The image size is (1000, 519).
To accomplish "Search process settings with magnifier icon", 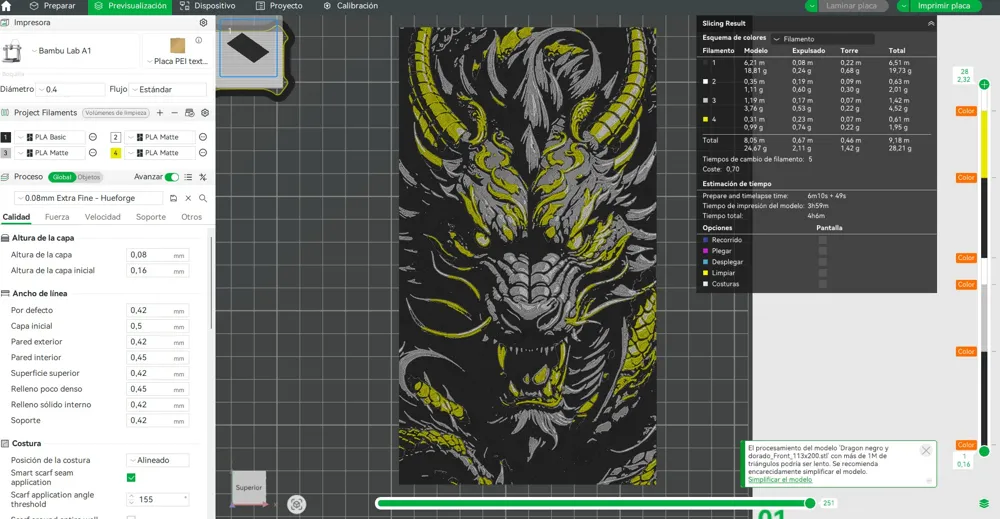I will [x=203, y=198].
